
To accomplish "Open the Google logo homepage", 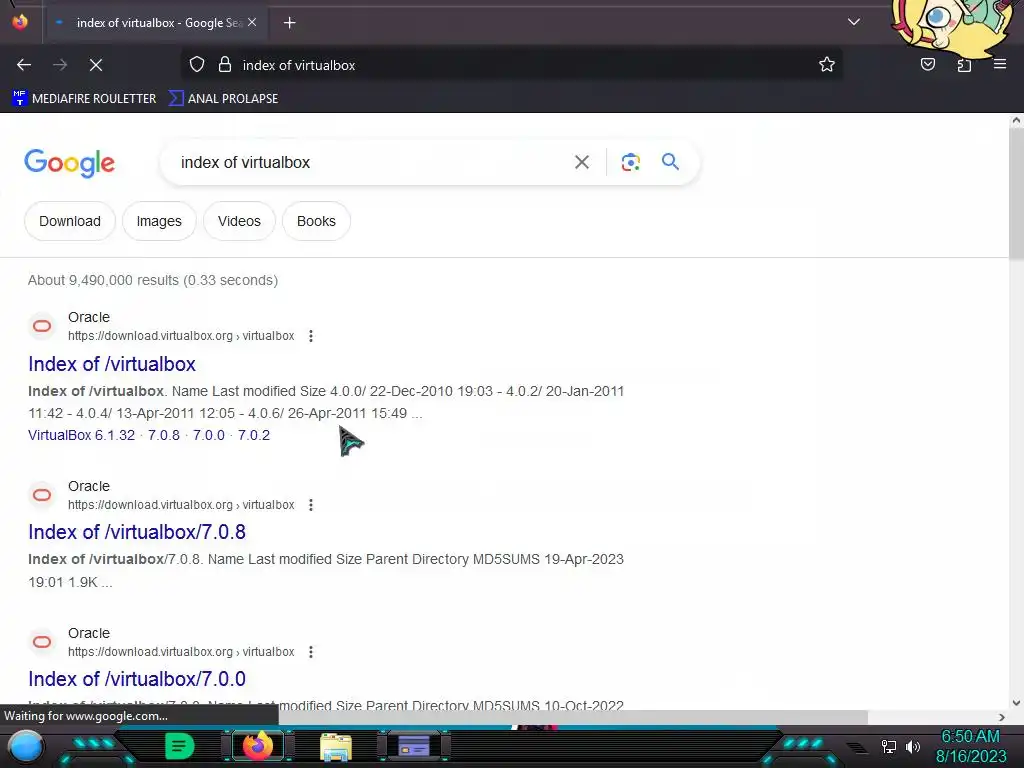I will tap(69, 163).
